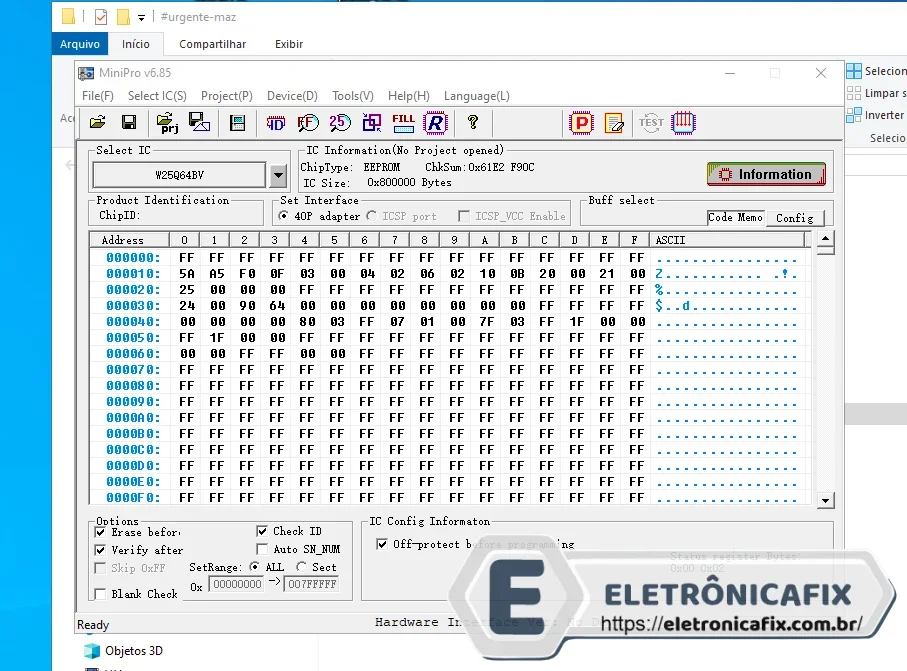Open the edit/verify notepad icon
The width and height of the screenshot is (907, 671).
(614, 122)
